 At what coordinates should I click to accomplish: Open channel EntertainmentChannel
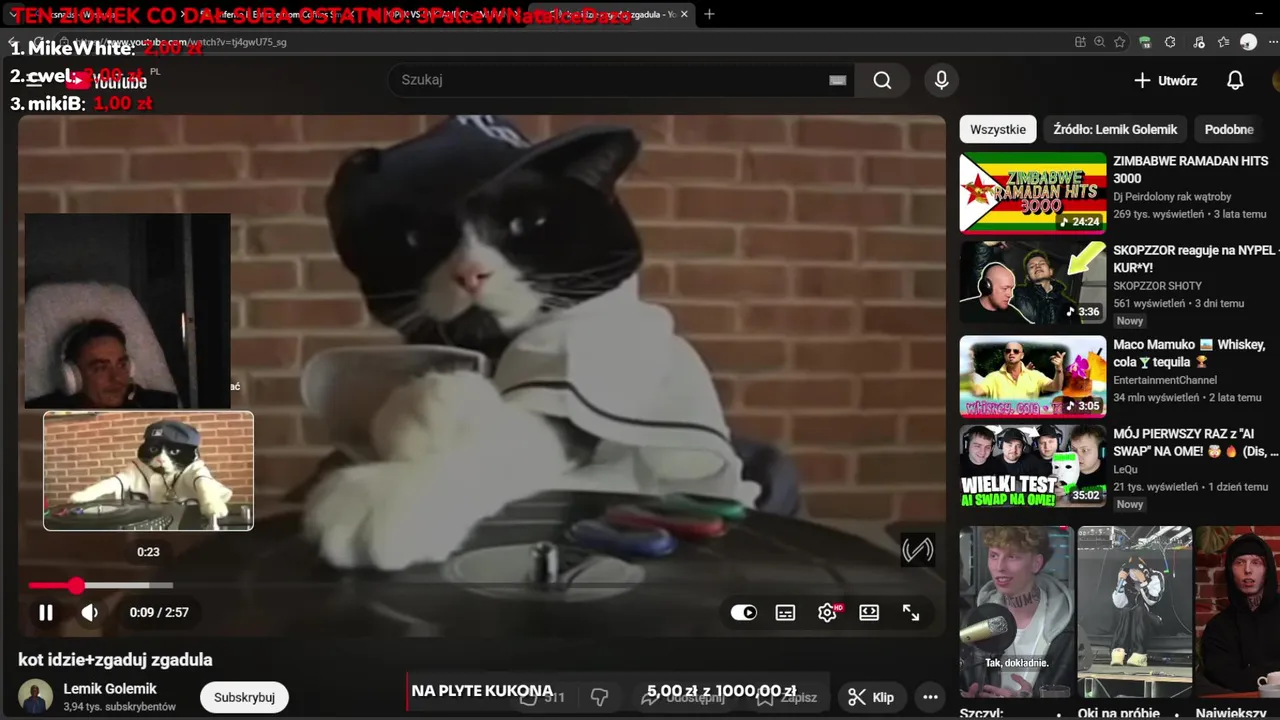click(1165, 380)
